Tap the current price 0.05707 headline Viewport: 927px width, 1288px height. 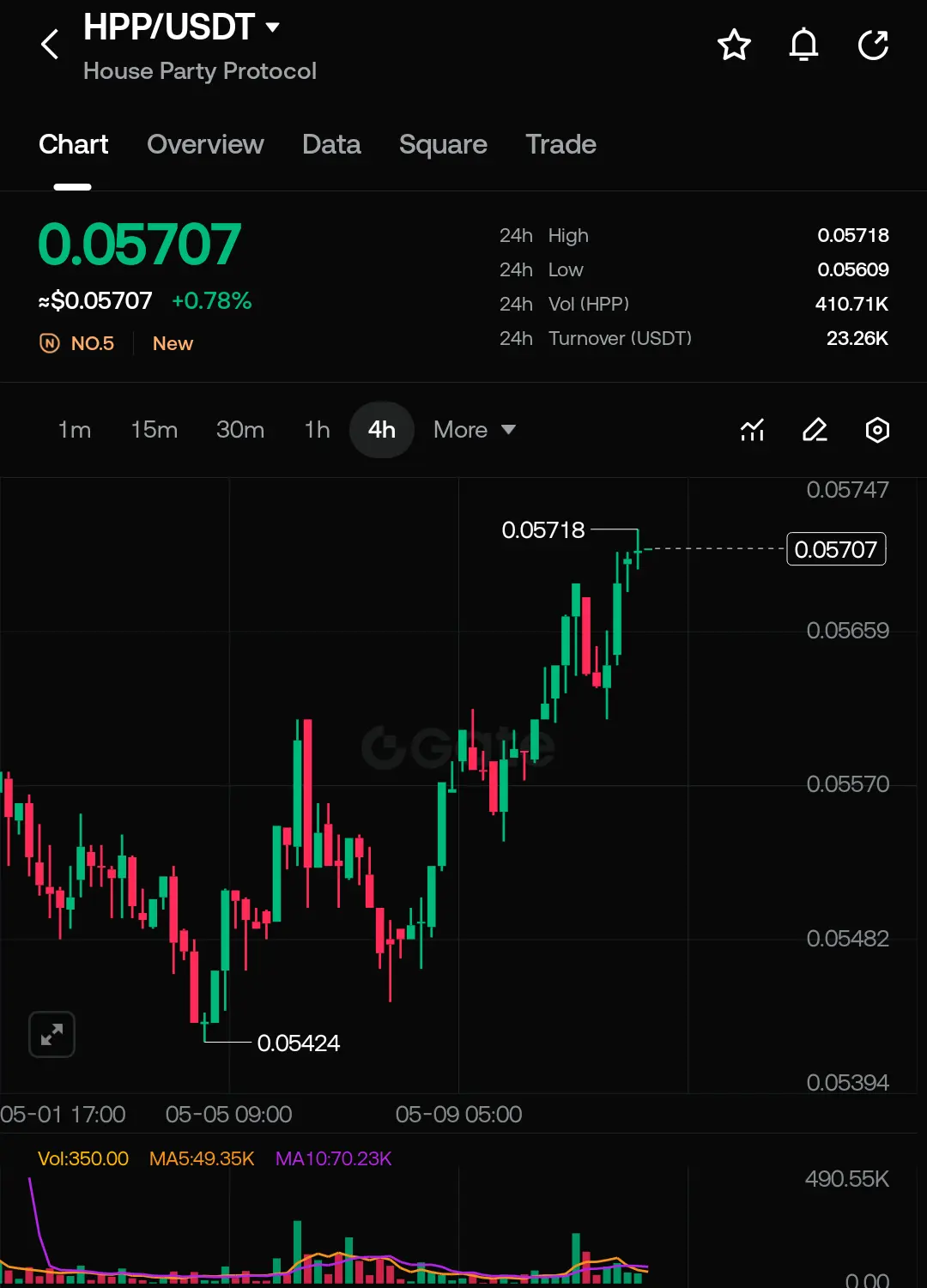tap(140, 245)
